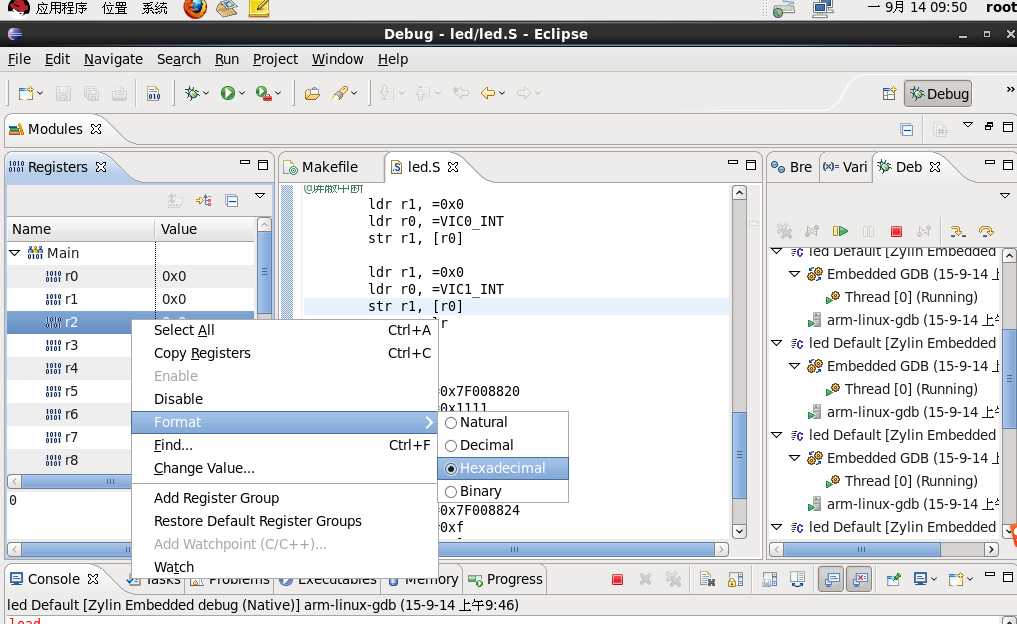Click the Pin Console icon
1017x624 pixels.
pos(893,579)
